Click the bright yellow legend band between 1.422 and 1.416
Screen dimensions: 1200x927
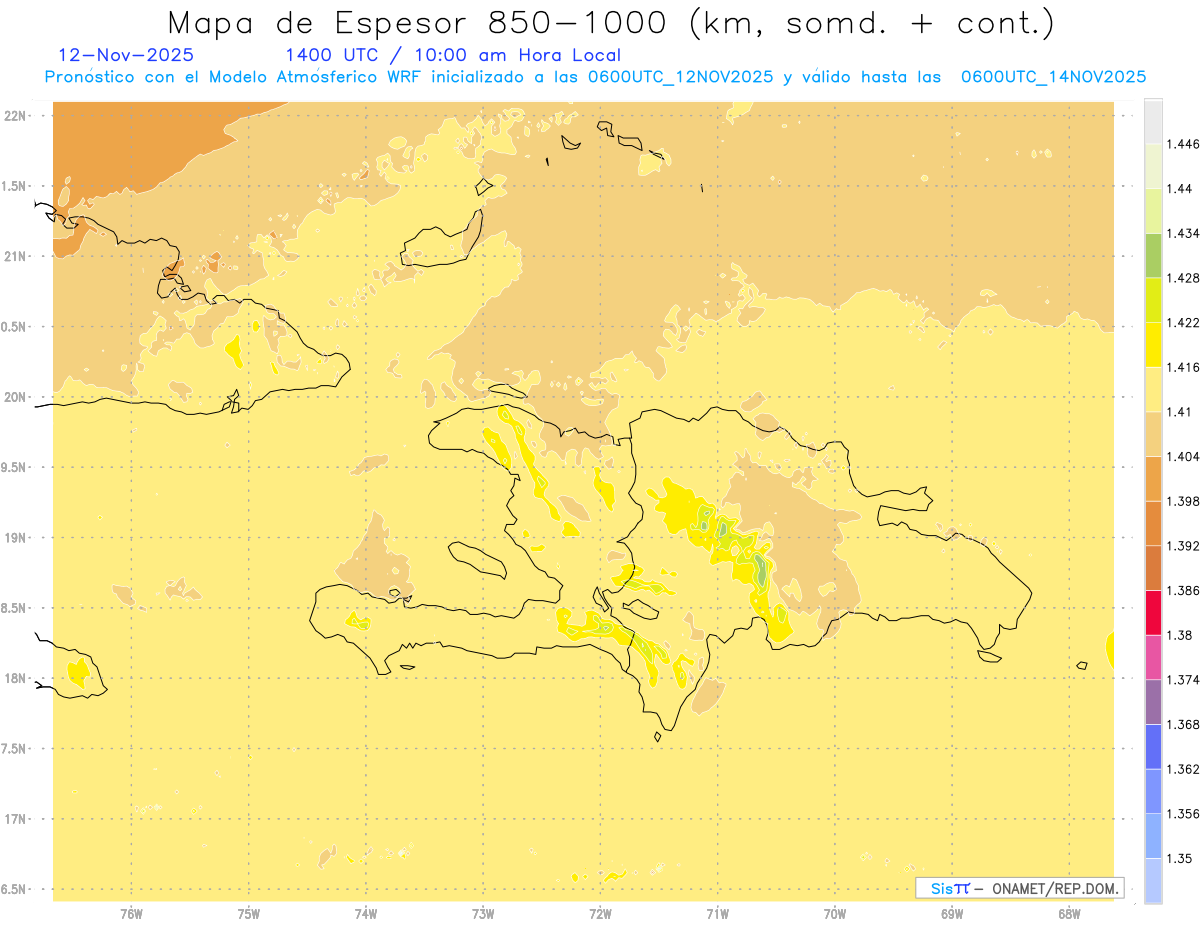pos(1153,345)
